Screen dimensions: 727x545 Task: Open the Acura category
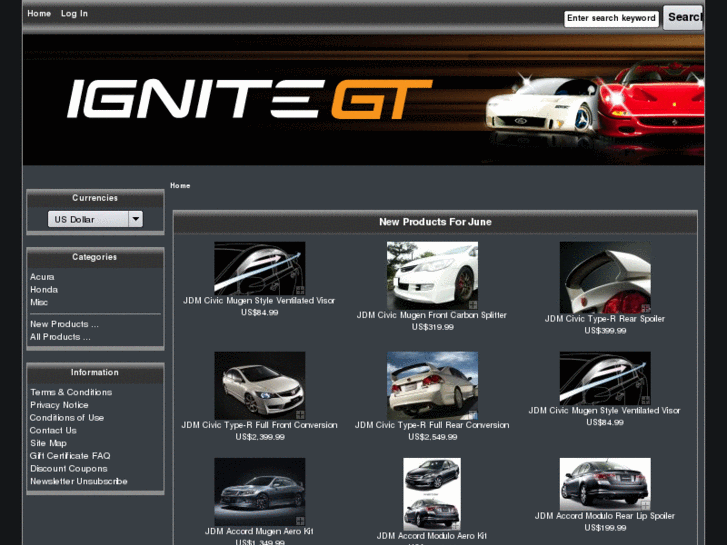(x=42, y=277)
